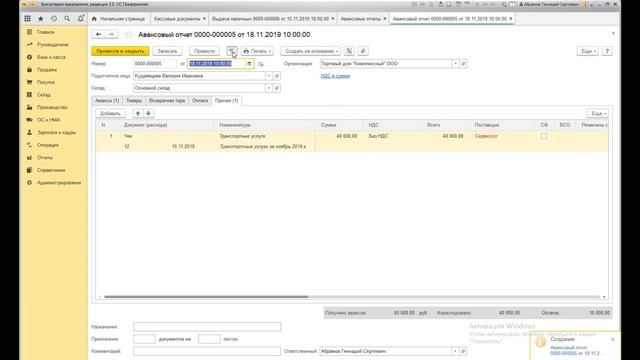Image resolution: width=640 pixels, height=360 pixels.
Task: Go forward with the right arrow button
Action: [111, 35]
